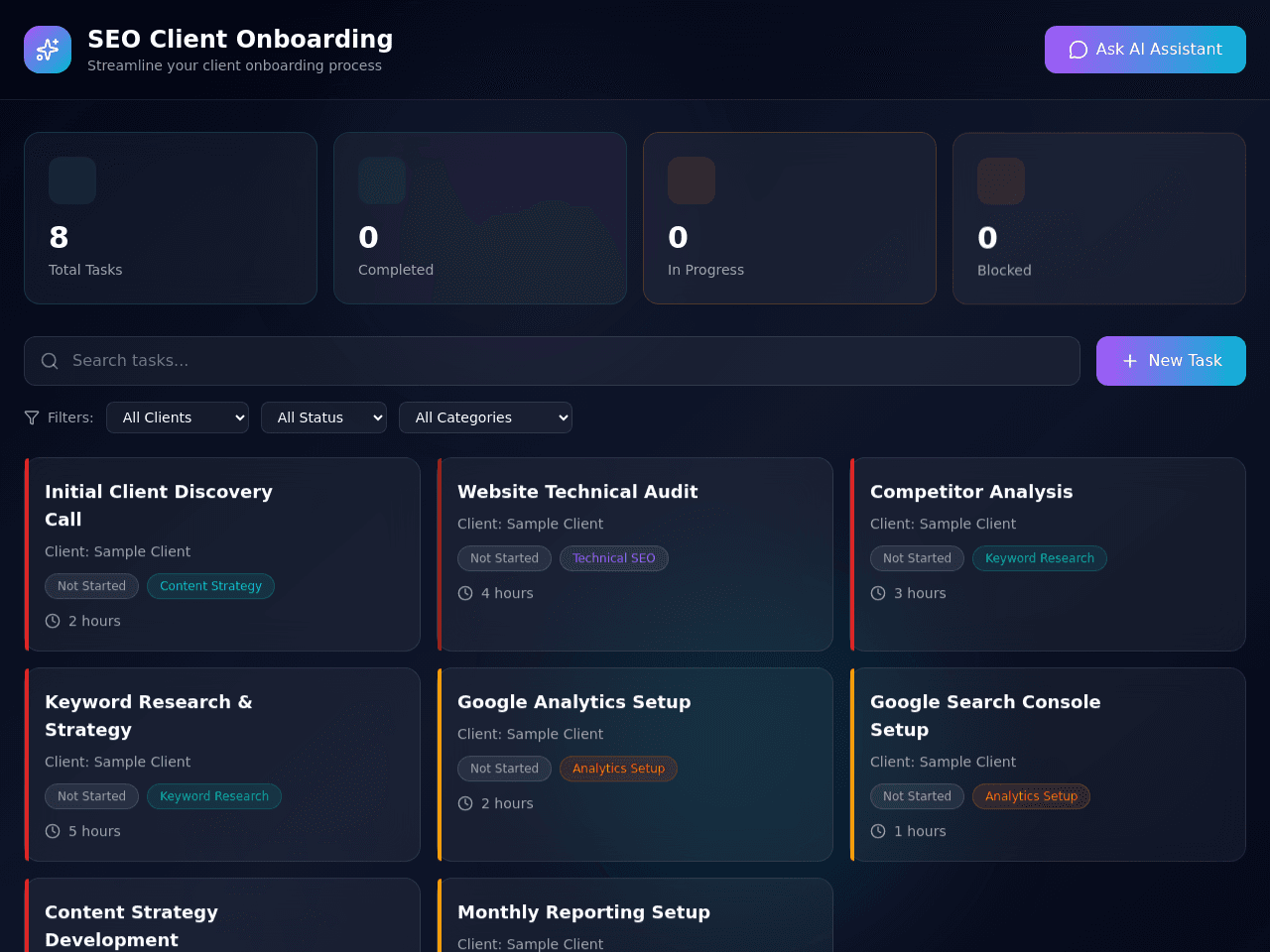Click the In Progress card icon

click(692, 180)
